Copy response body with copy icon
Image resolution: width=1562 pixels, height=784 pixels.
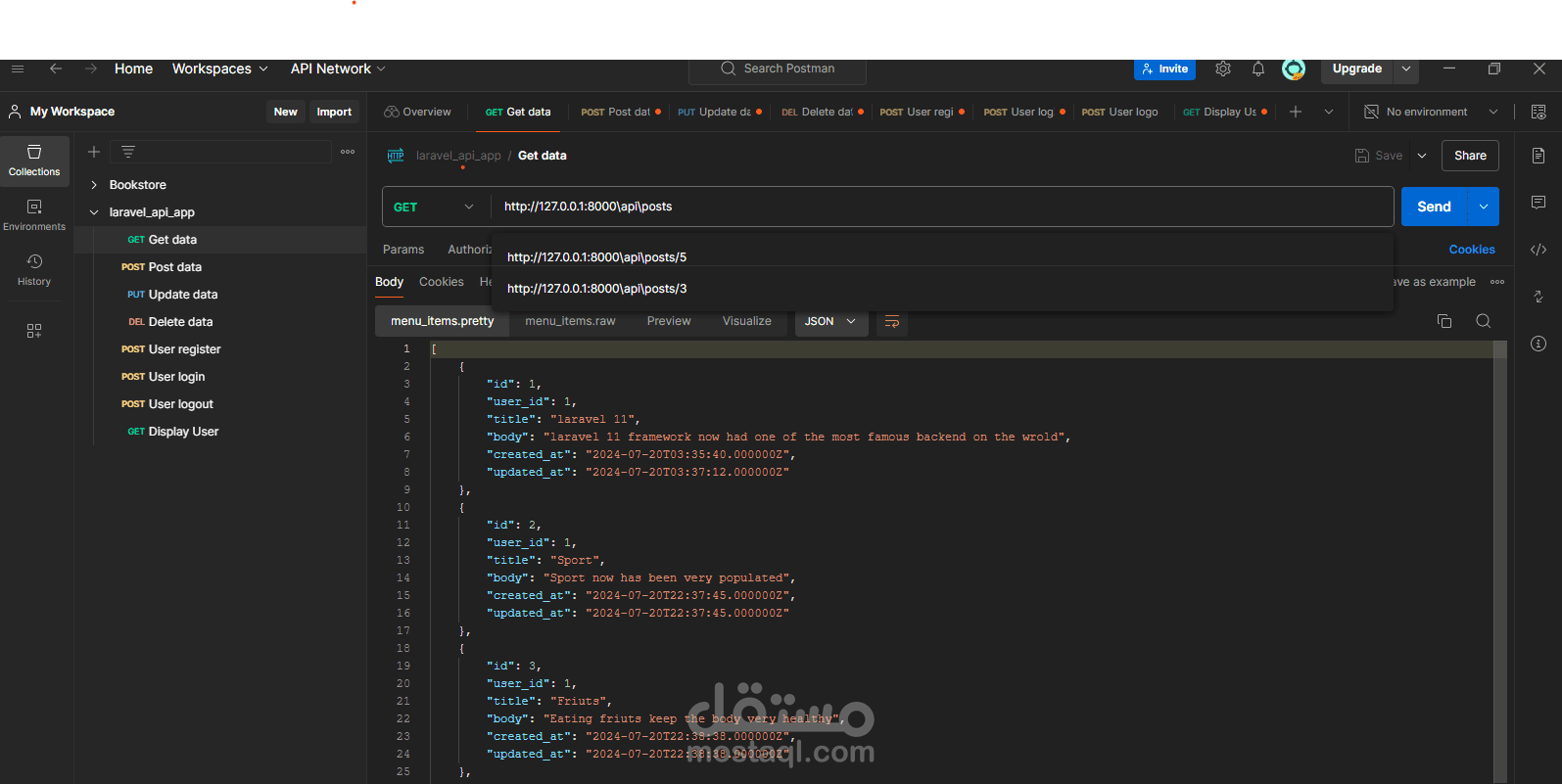coord(1444,321)
